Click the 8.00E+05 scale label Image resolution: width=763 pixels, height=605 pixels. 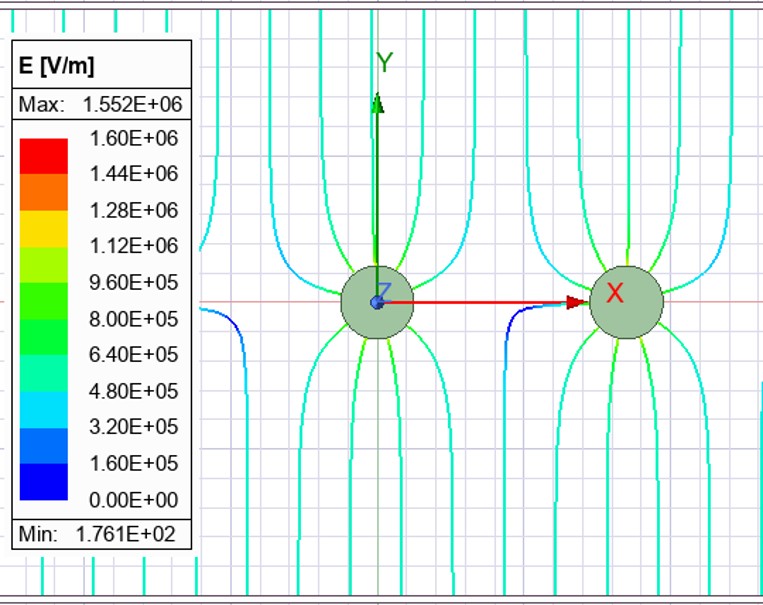point(133,319)
